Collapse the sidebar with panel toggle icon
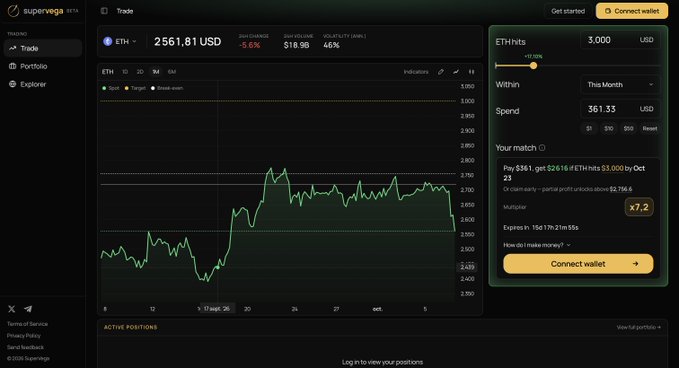This screenshot has width=679, height=368. coord(104,11)
